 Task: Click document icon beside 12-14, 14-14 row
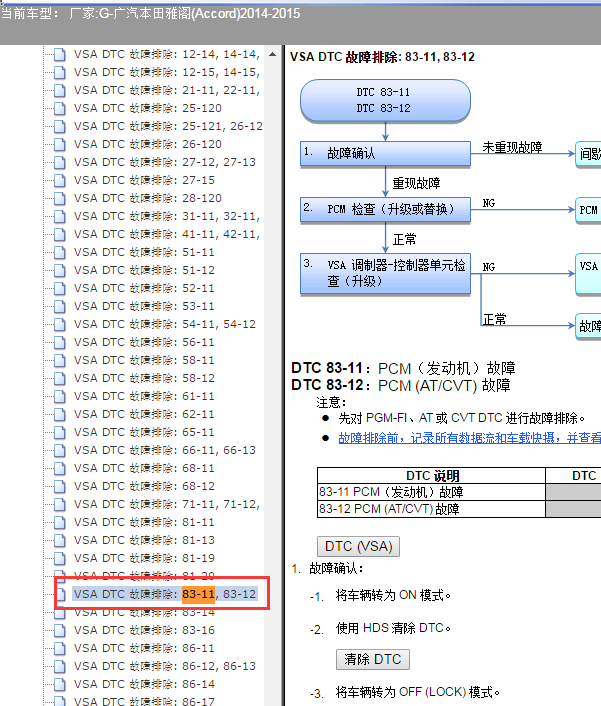tap(59, 54)
